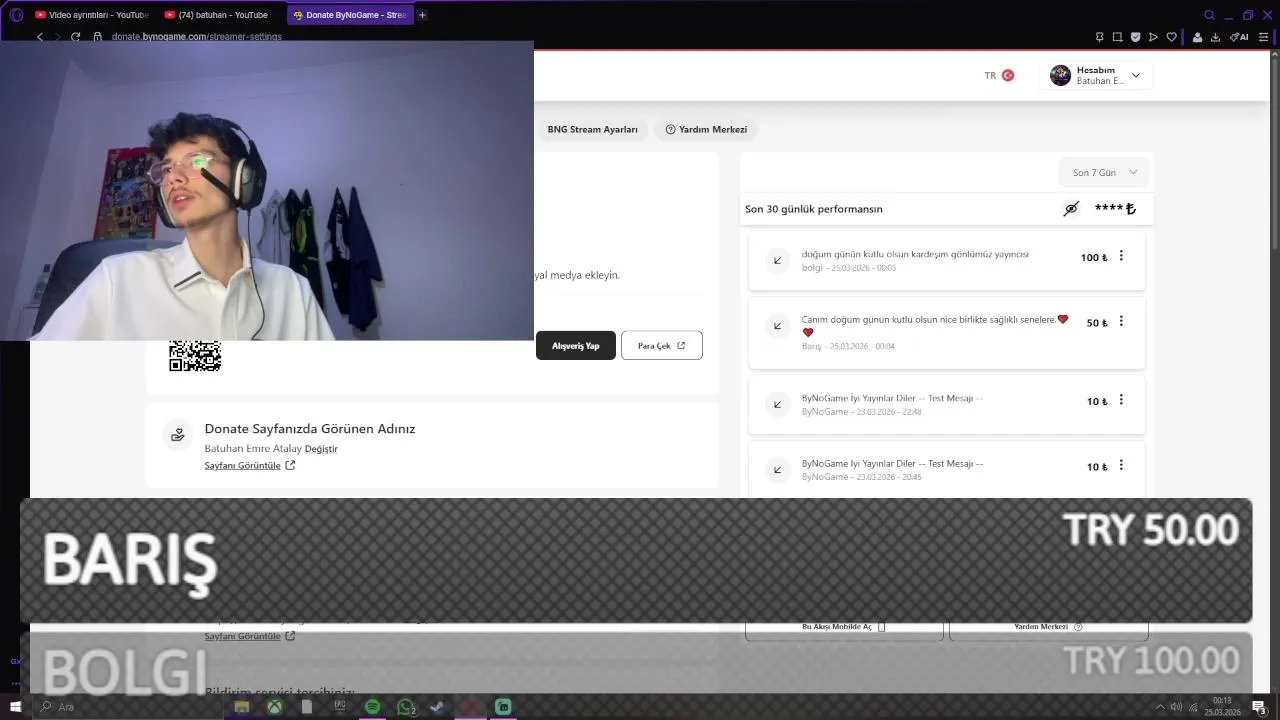Reload the current page
1280x720 pixels.
(75, 37)
